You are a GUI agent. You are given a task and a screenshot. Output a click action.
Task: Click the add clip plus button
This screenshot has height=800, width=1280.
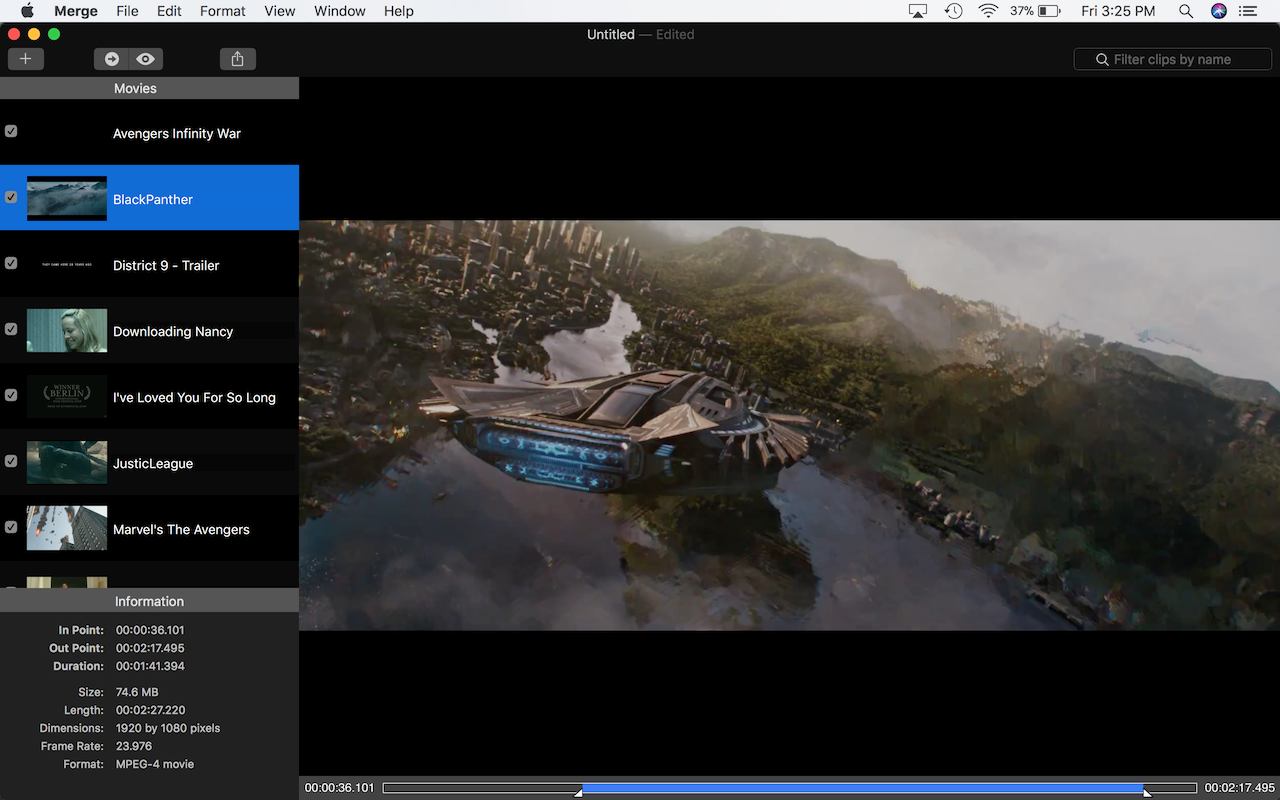coord(25,59)
